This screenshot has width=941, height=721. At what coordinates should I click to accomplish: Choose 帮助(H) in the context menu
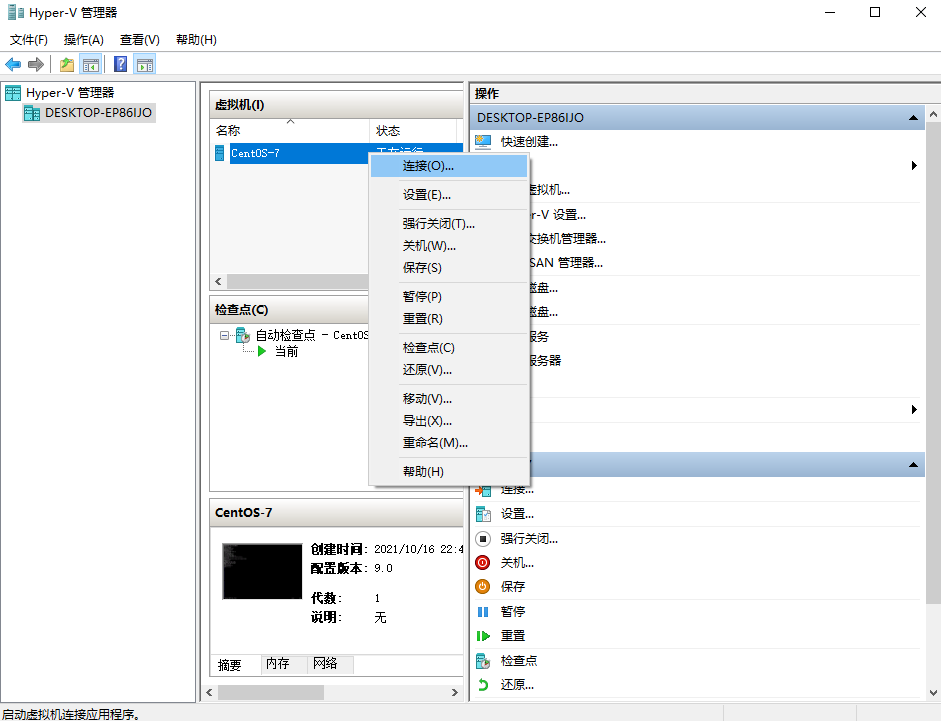coord(449,472)
